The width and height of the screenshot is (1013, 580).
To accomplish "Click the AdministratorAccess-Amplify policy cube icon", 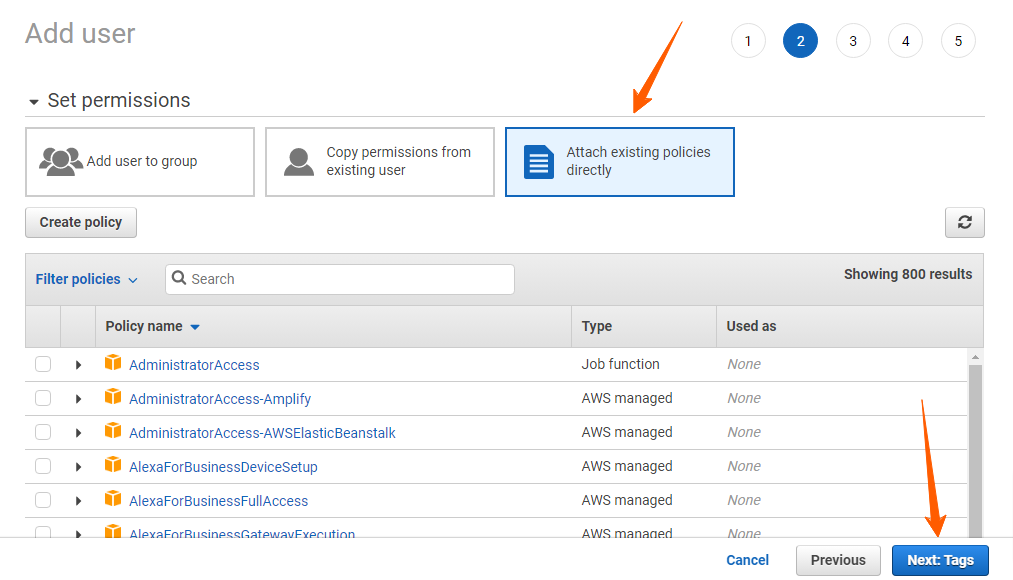I will click(113, 397).
